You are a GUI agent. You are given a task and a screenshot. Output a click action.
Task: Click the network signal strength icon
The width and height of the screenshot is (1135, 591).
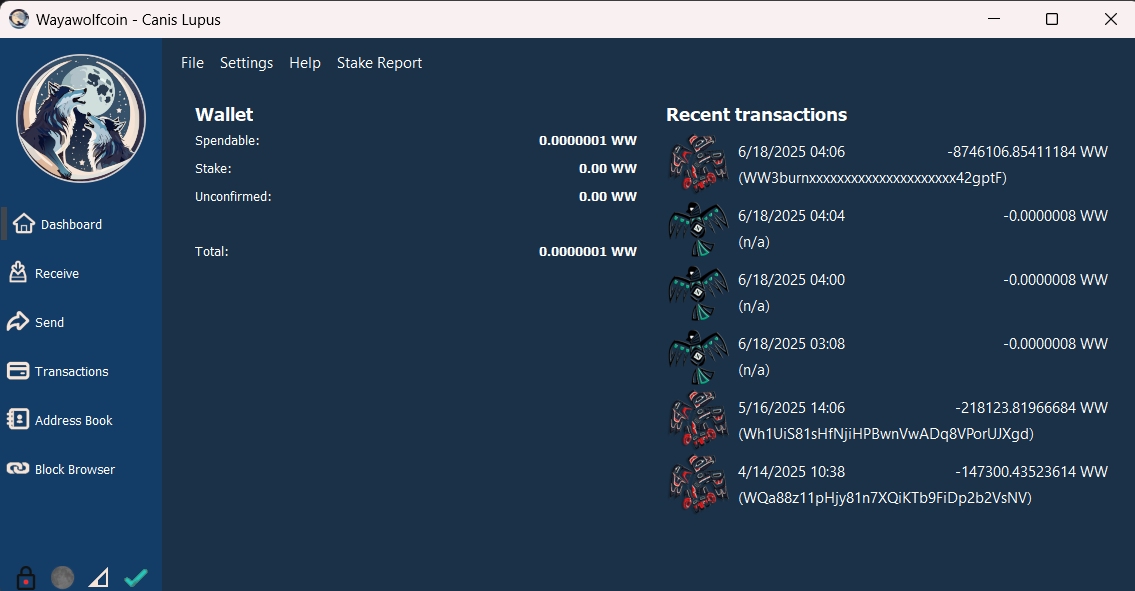pos(98,577)
